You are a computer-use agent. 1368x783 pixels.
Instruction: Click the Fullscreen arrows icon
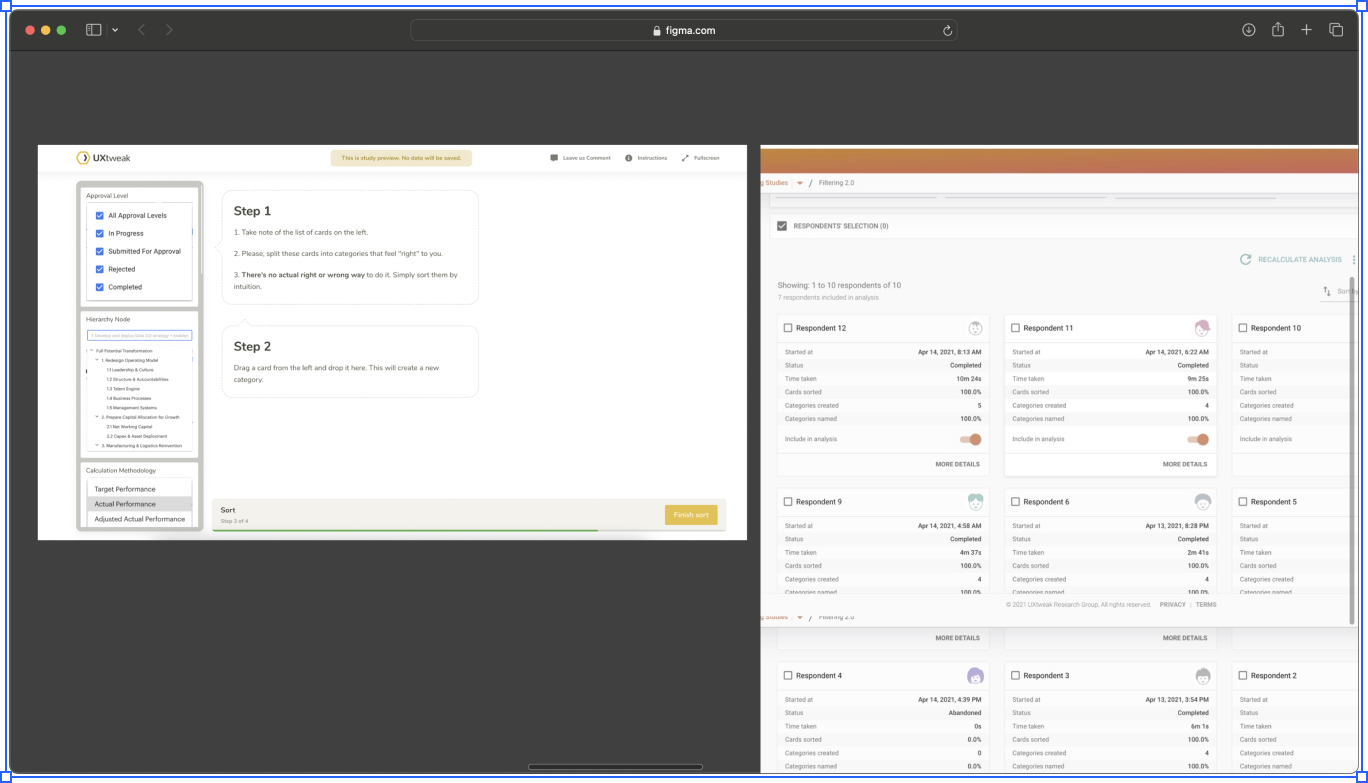point(685,158)
